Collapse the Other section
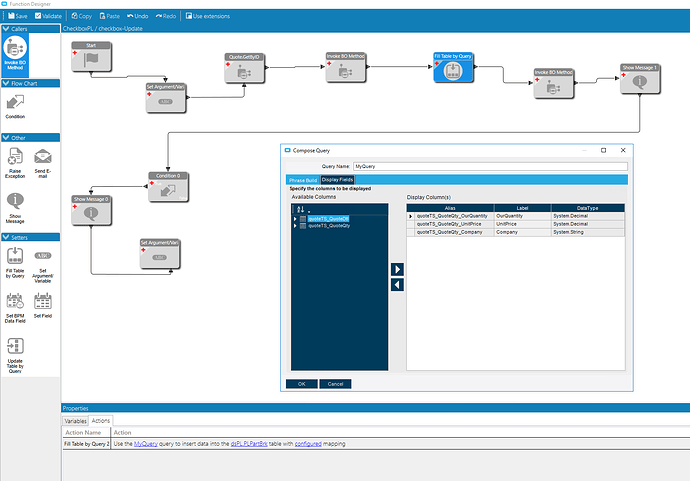 pyautogui.click(x=6, y=138)
